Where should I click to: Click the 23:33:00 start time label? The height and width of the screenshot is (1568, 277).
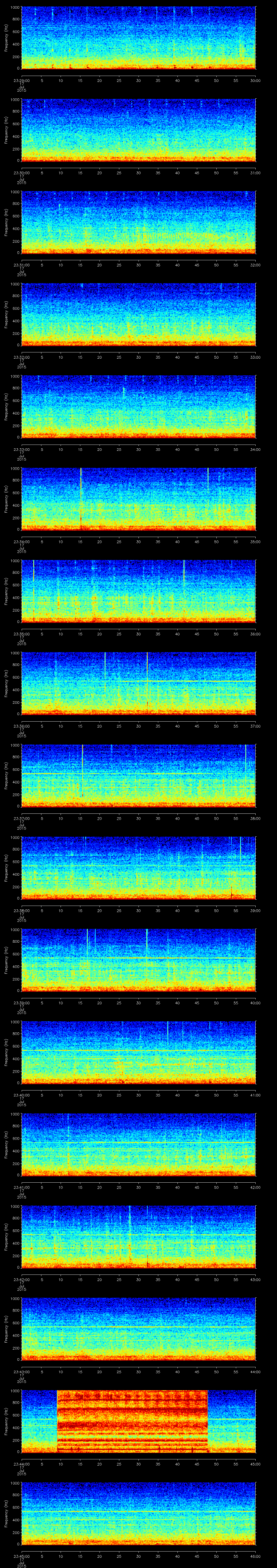coord(22,449)
